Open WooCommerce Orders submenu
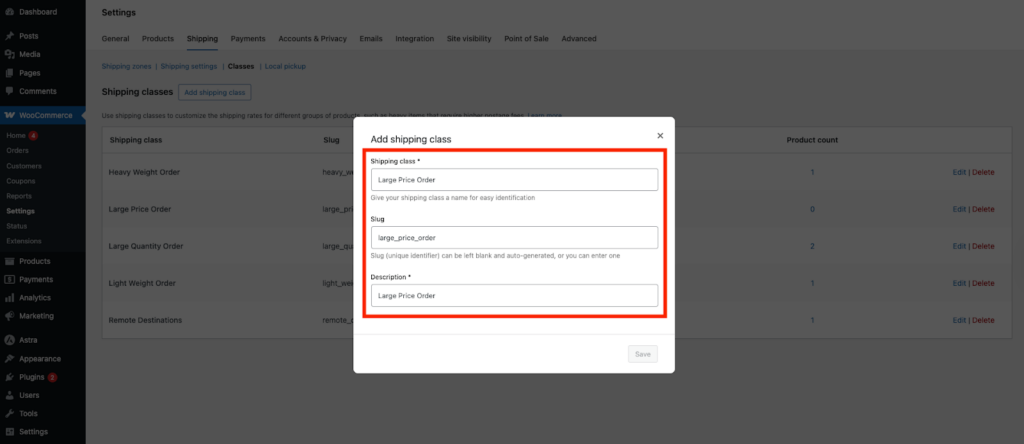1024x444 pixels. 18,150
